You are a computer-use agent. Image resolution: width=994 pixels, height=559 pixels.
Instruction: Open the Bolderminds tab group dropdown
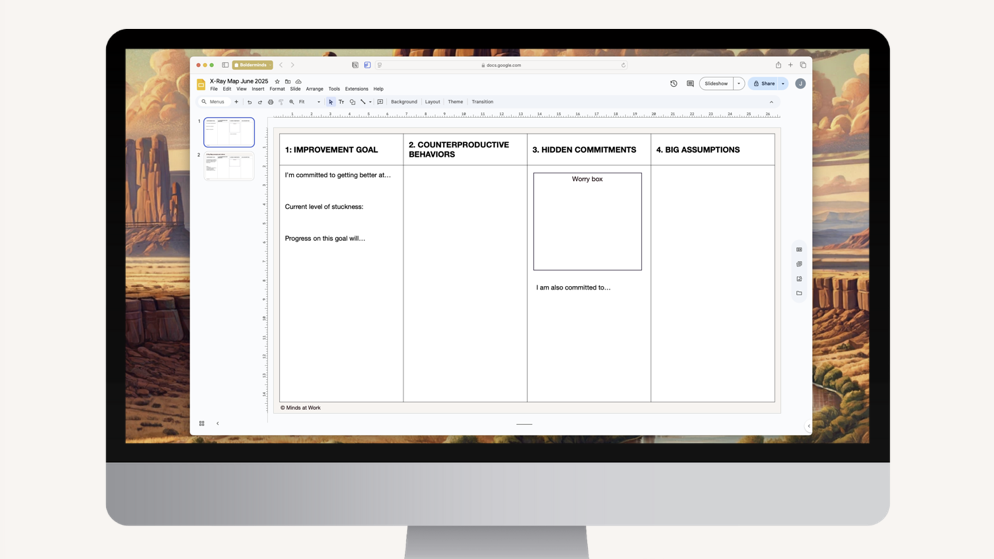pos(252,65)
